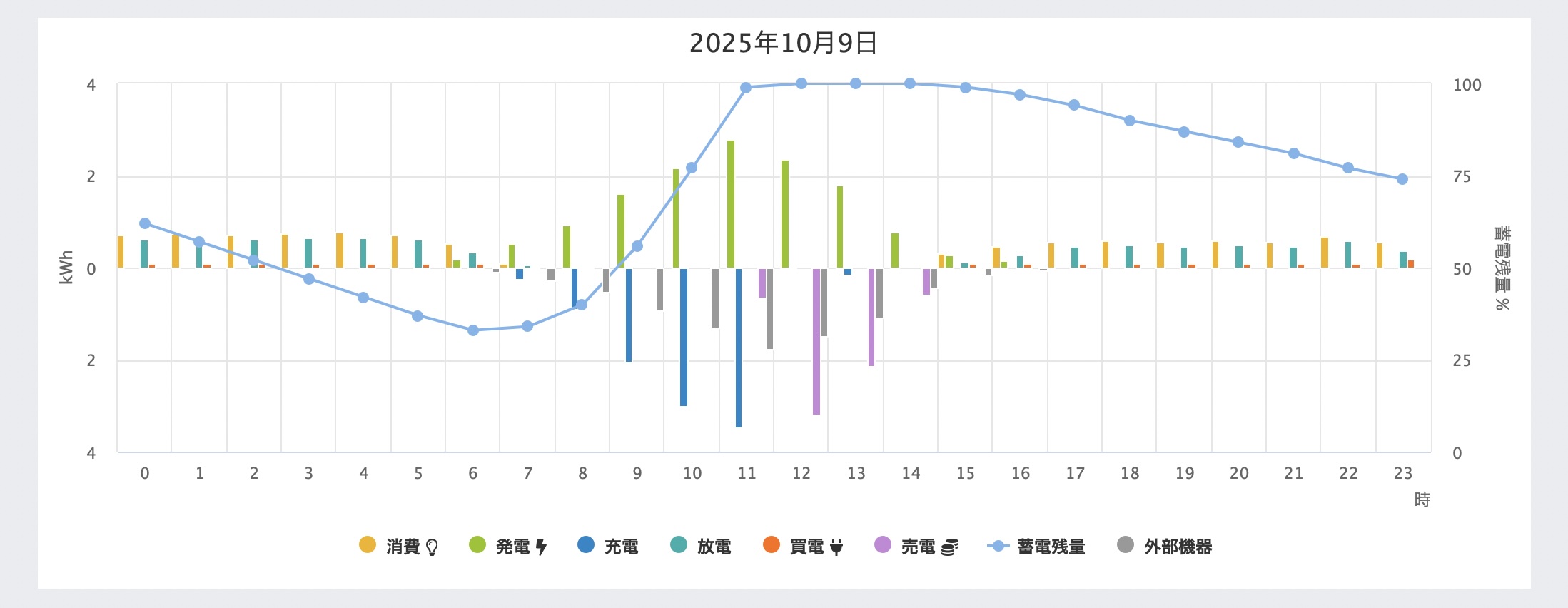Toggle the 蓄電残量 line legend marker
This screenshot has height=608, width=1568.
click(998, 547)
